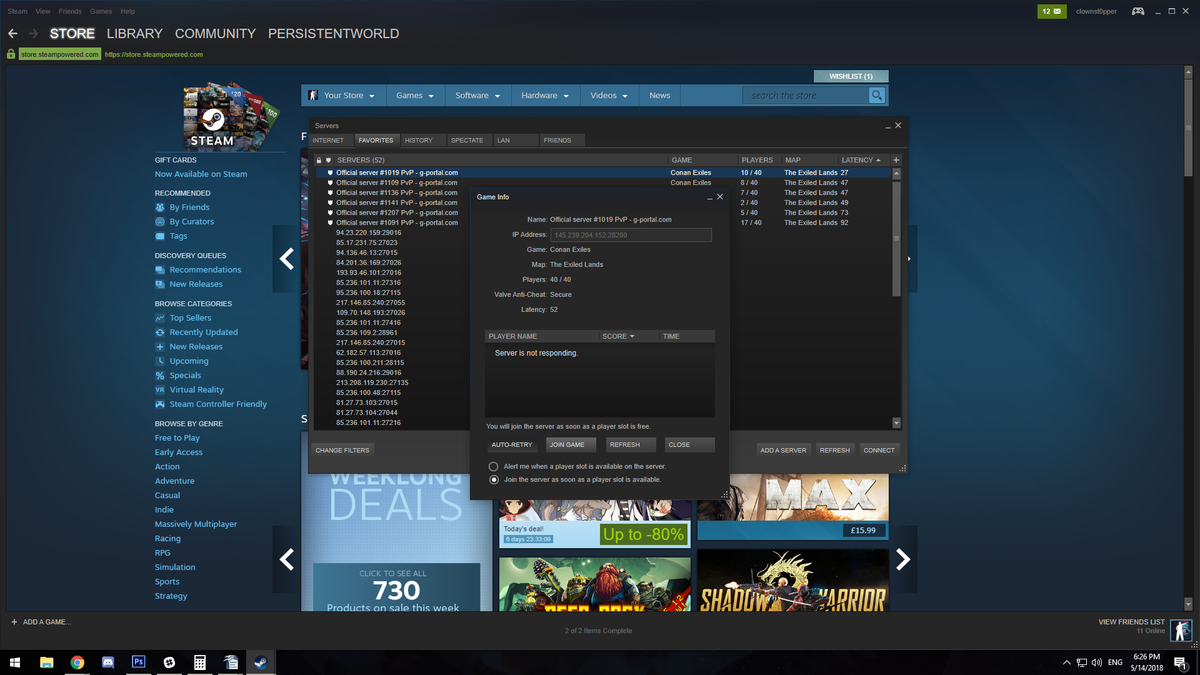Open the green notifications inbox badge
The width and height of the screenshot is (1200, 675).
1051,11
